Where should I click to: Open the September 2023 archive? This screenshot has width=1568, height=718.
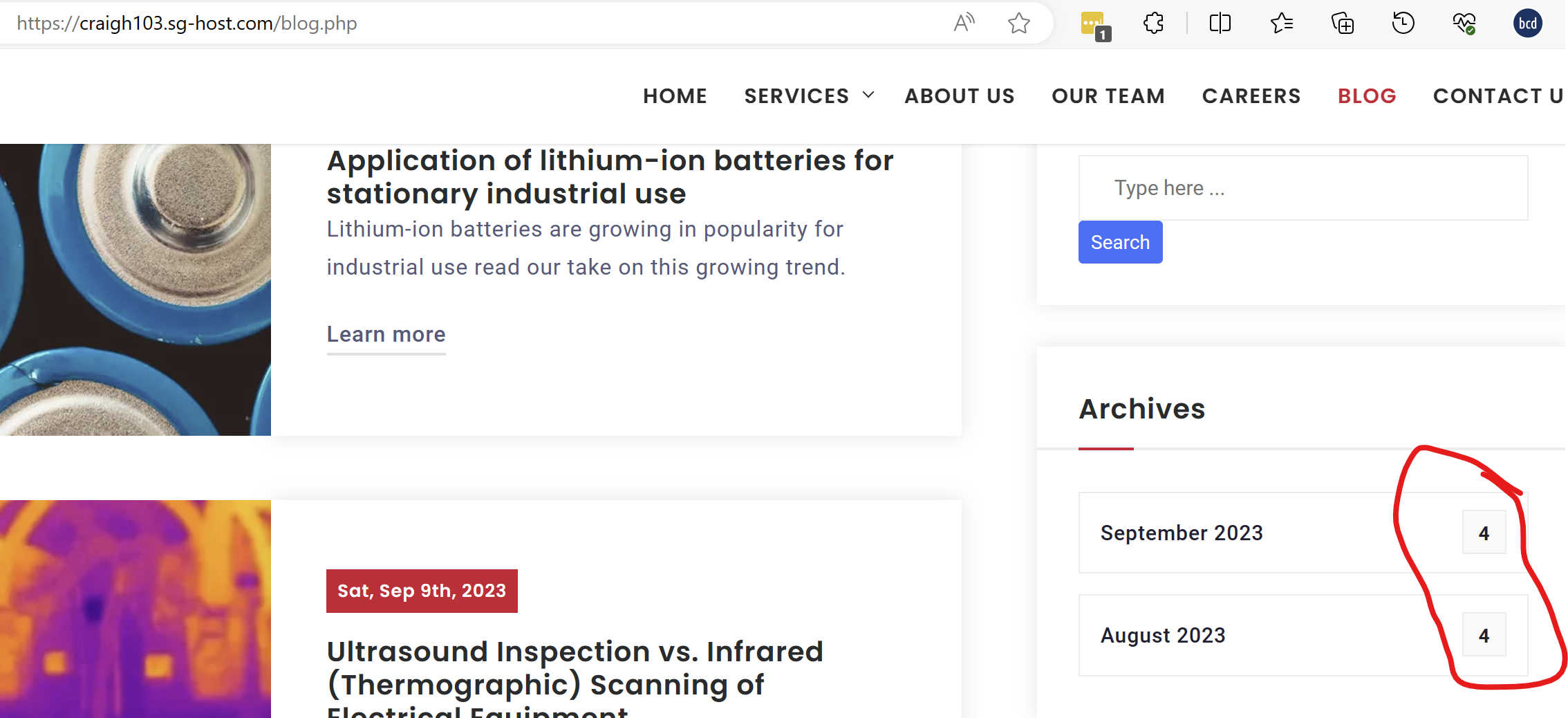click(1181, 533)
